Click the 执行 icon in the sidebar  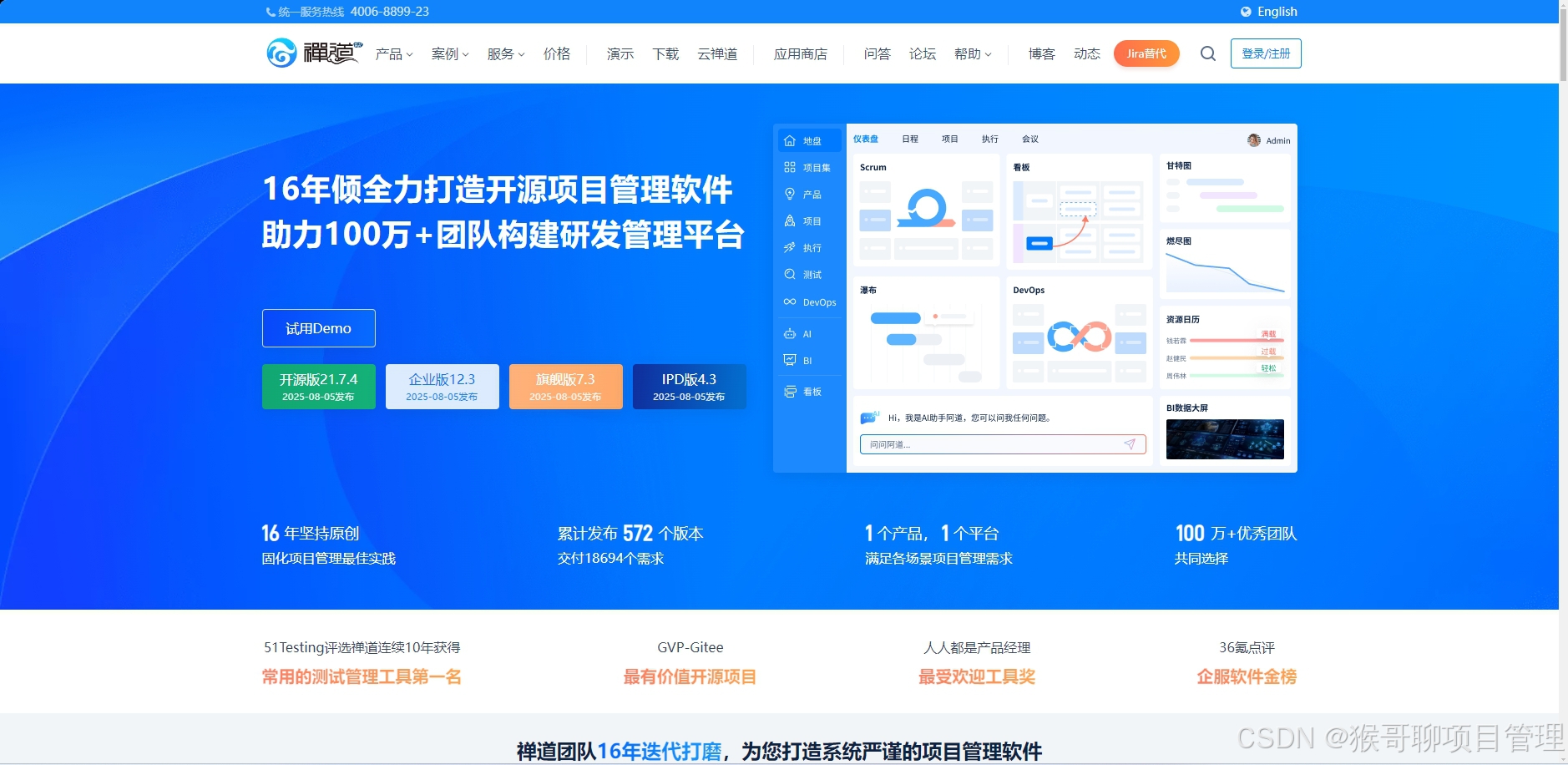click(x=791, y=247)
